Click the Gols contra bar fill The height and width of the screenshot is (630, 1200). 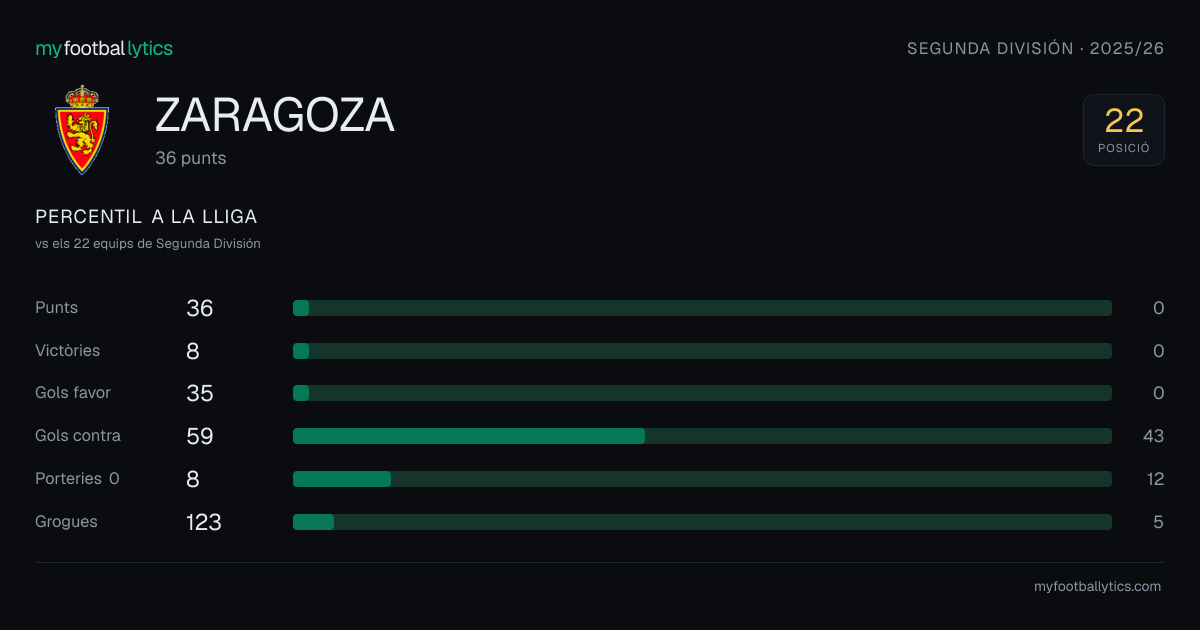coord(469,436)
